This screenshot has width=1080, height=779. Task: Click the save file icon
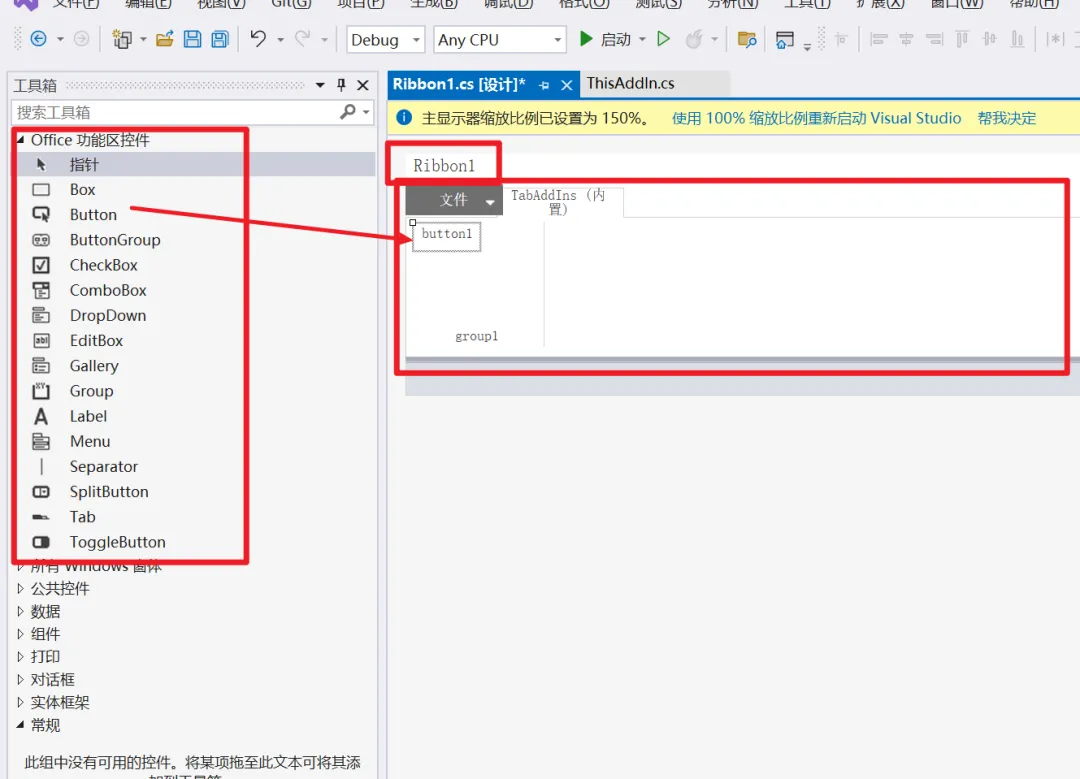click(192, 39)
